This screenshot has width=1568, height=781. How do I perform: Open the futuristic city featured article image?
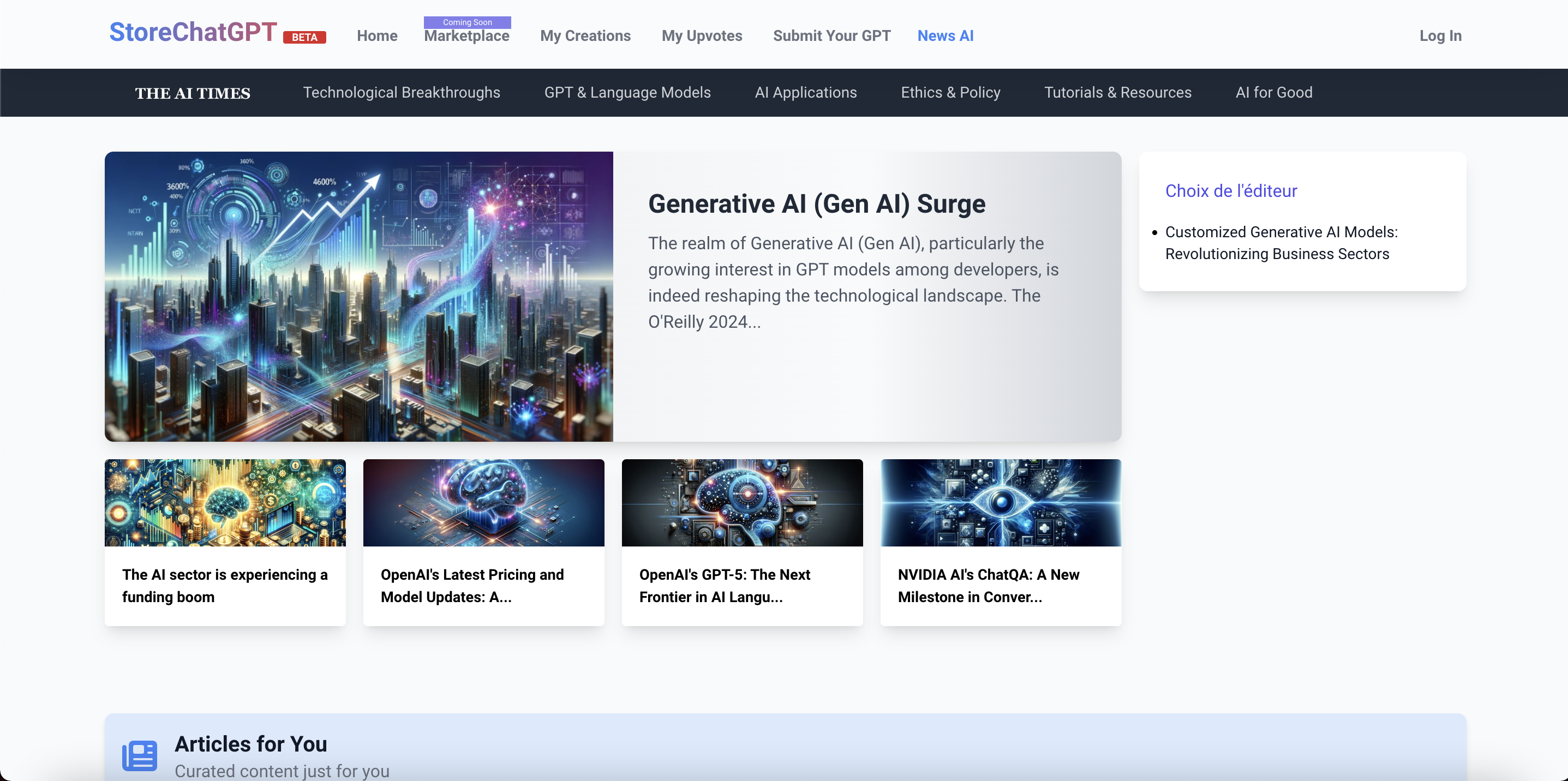pyautogui.click(x=358, y=296)
